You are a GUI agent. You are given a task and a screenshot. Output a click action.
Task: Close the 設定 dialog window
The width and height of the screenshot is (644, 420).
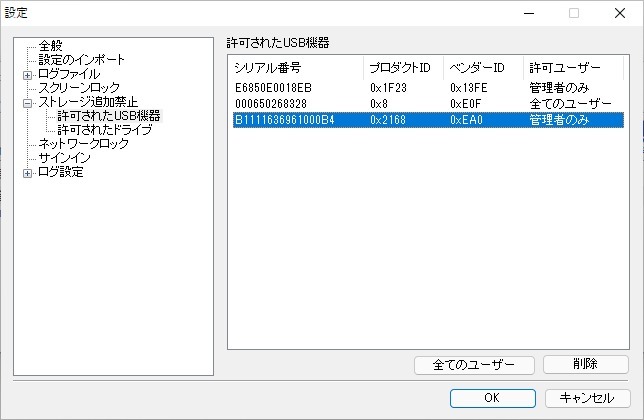620,13
